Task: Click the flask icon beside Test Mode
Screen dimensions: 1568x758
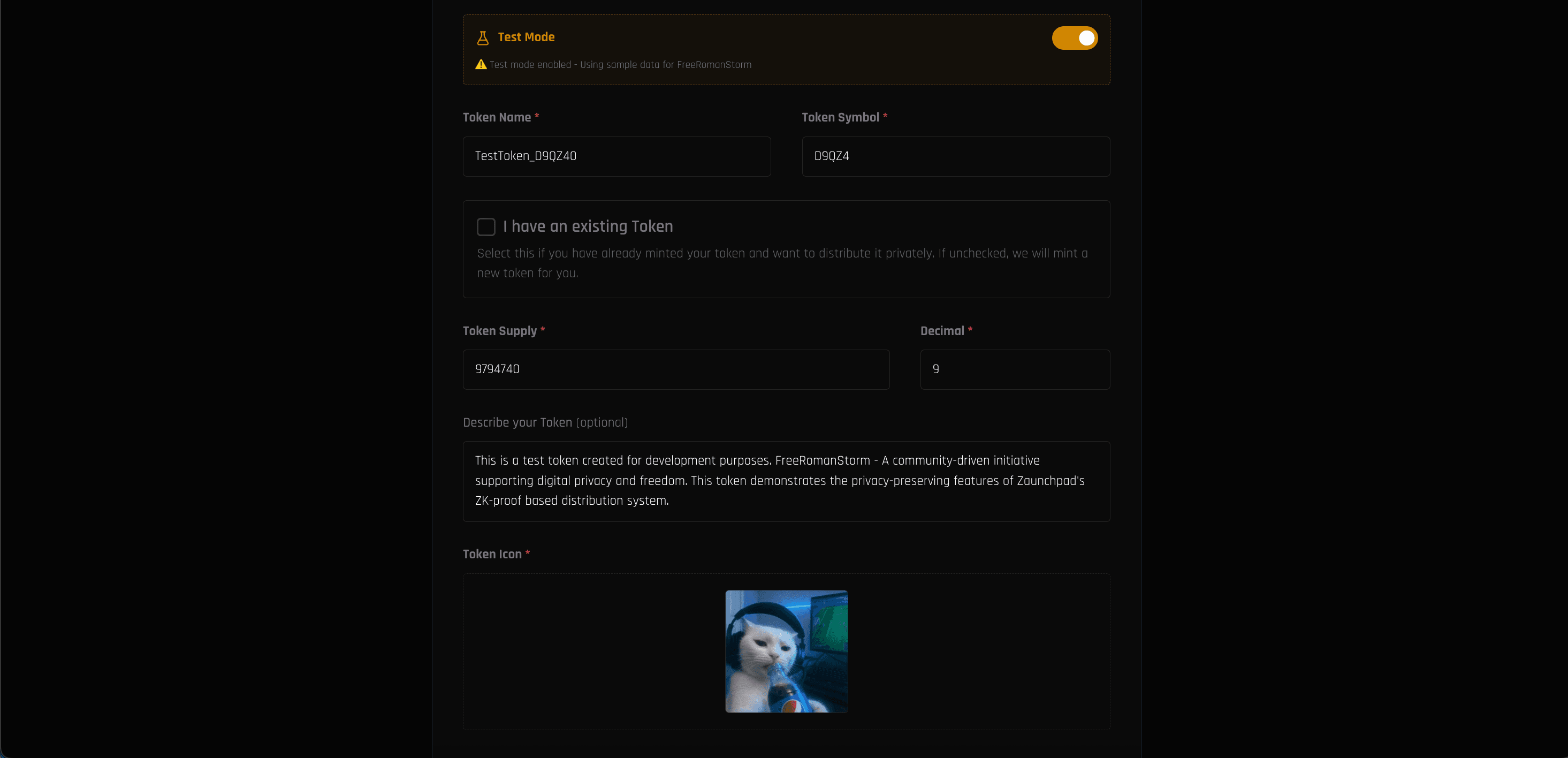Action: [x=483, y=37]
